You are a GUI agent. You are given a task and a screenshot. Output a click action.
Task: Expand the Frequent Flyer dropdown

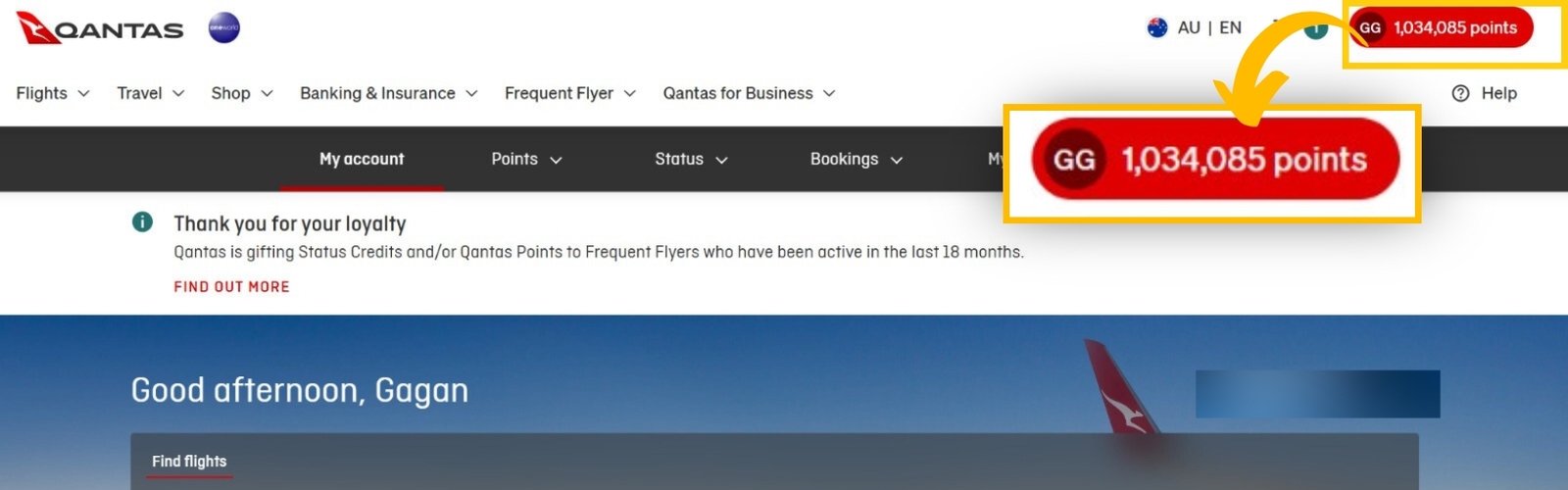(x=569, y=93)
